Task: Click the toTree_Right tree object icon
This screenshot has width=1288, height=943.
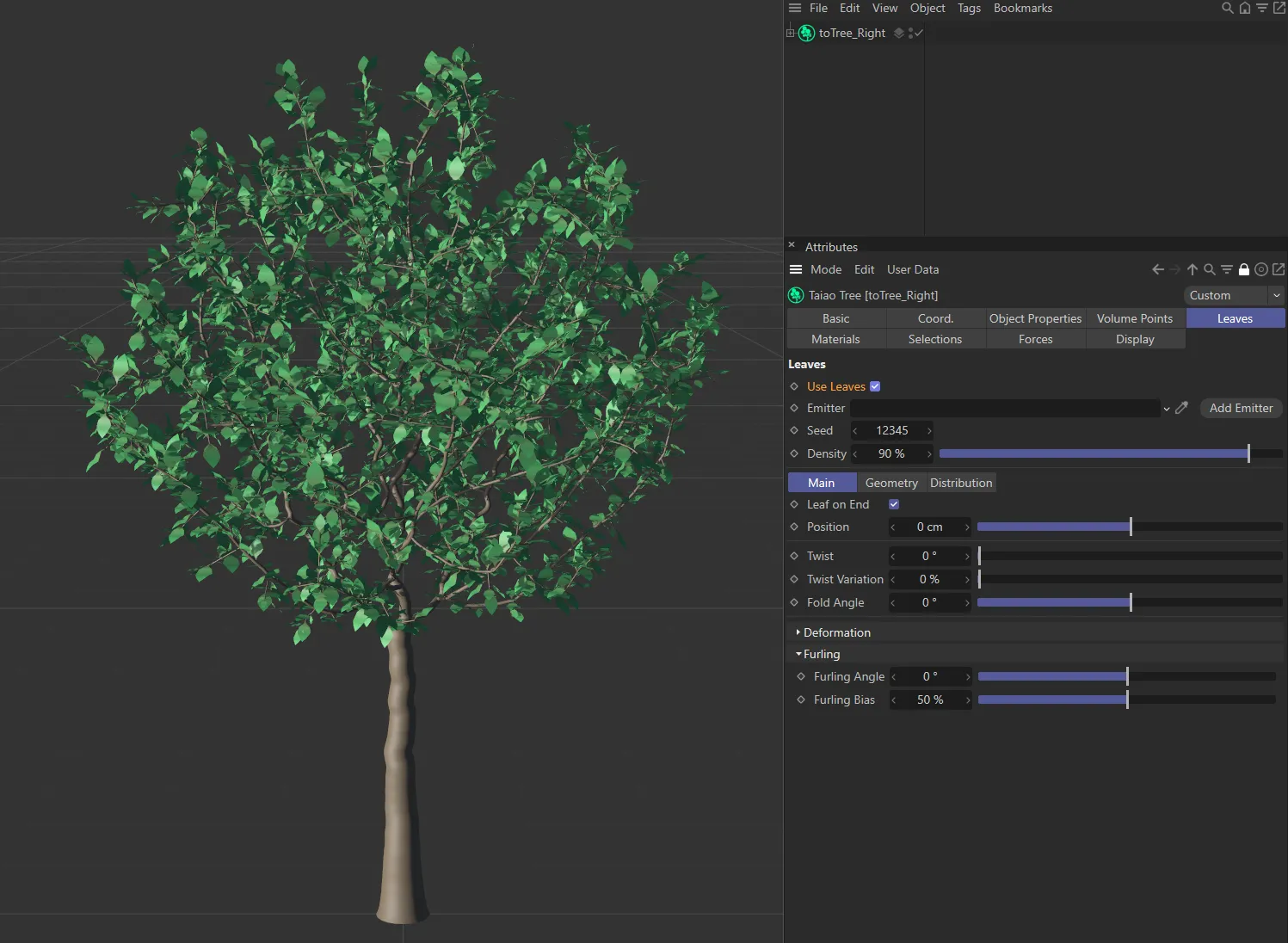Action: [806, 33]
